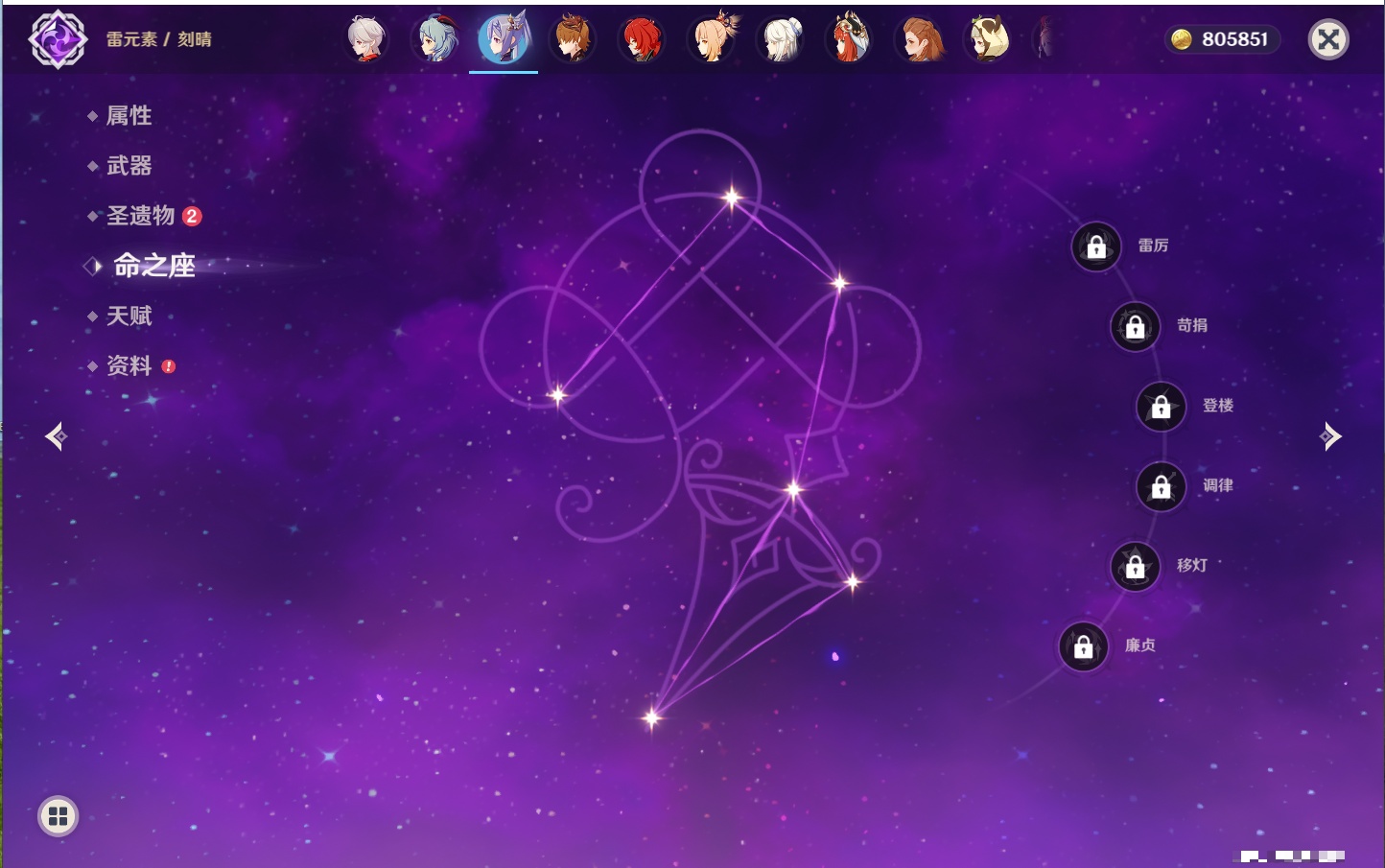Go to the previous character with left arrow
Screen dimensions: 1385x868
56,436
